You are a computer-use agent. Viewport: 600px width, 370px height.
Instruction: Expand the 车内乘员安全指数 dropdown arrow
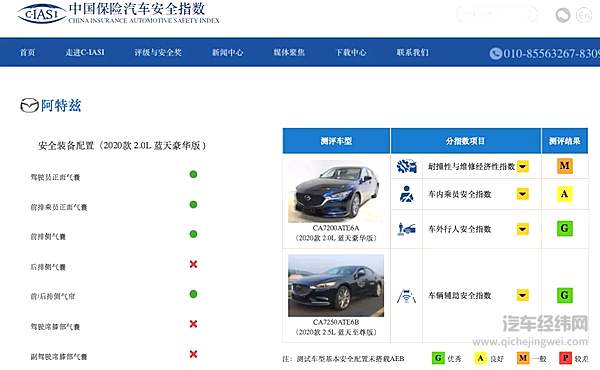pyautogui.click(x=523, y=194)
